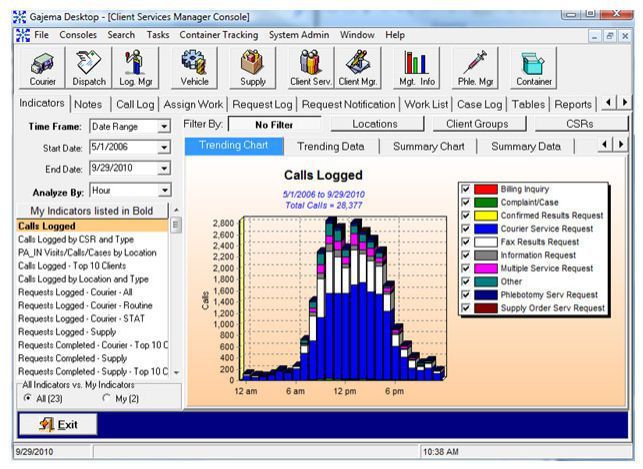The width and height of the screenshot is (643, 469).
Task: Open the Consoles menu
Action: coord(78,35)
